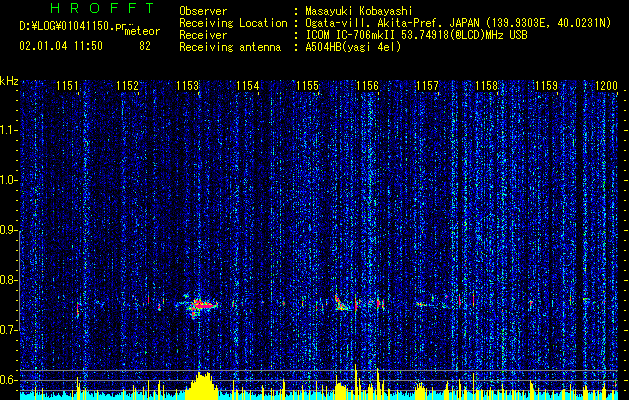
Task: Click the 1155 time marker
Action: point(307,85)
